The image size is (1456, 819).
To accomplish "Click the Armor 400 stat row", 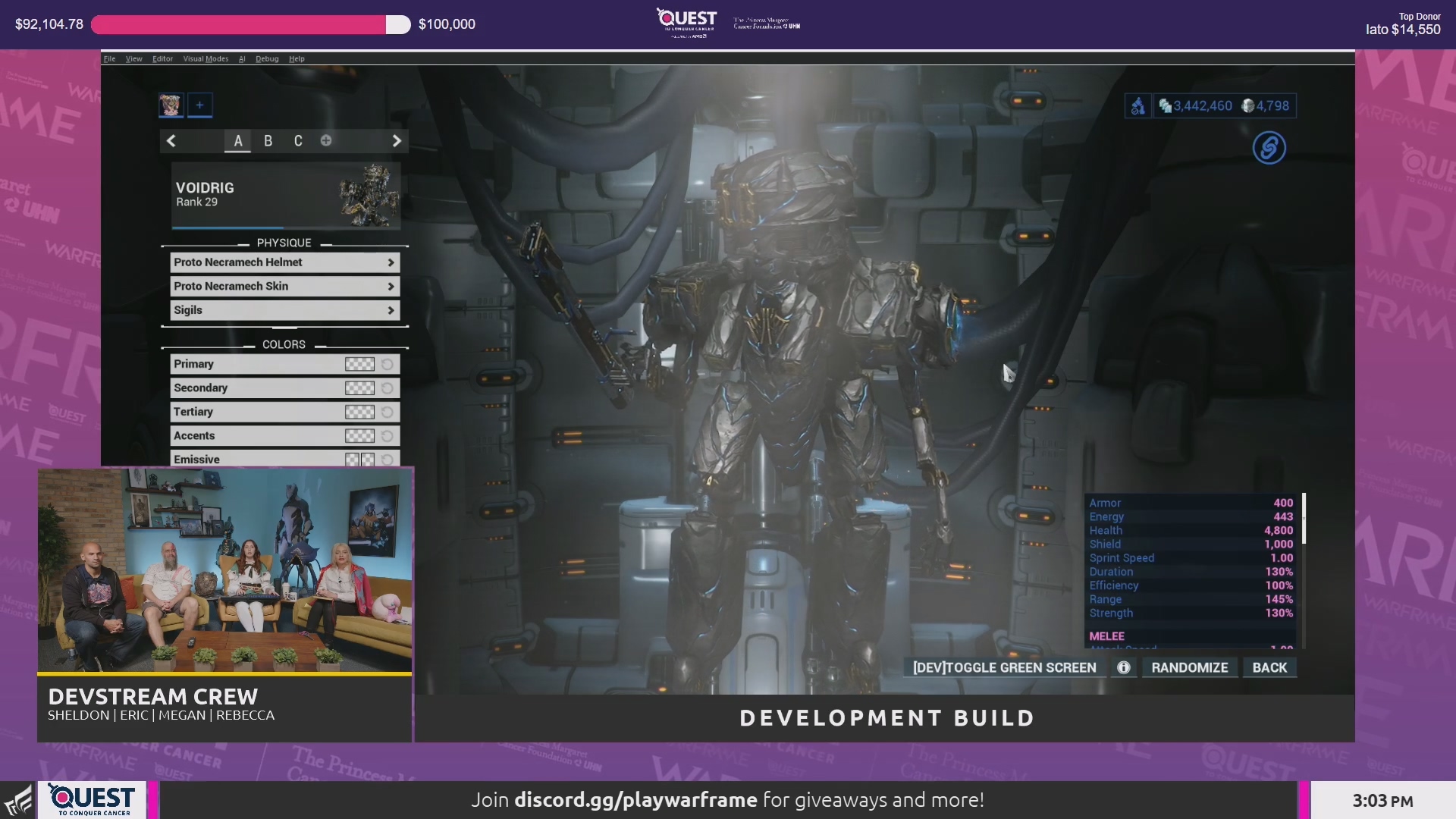I will [x=1191, y=503].
